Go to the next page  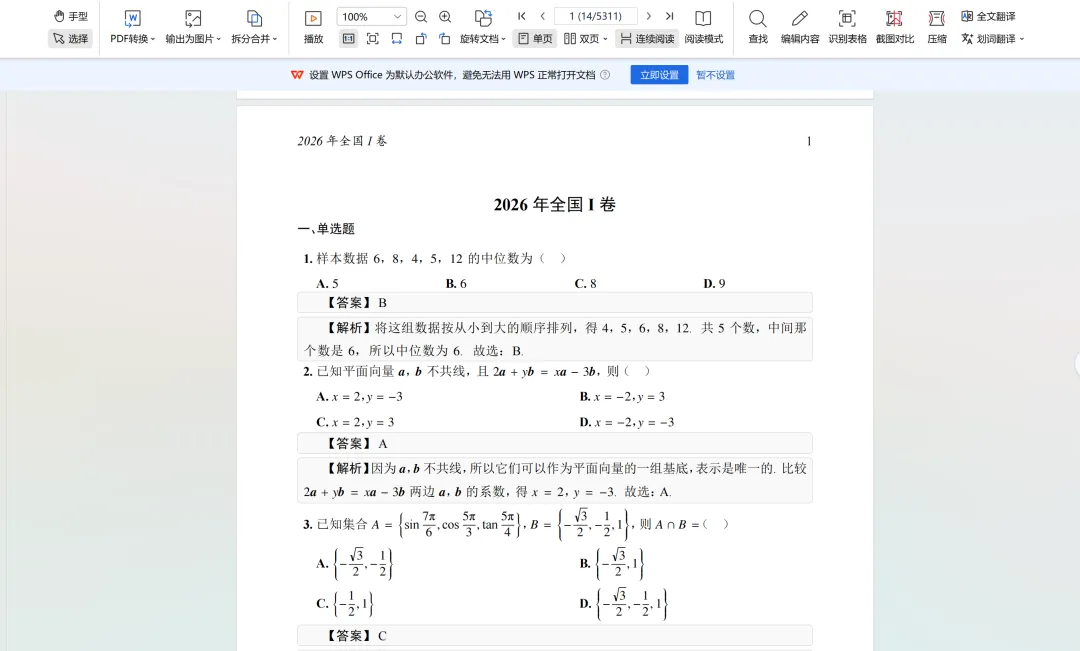(x=648, y=16)
